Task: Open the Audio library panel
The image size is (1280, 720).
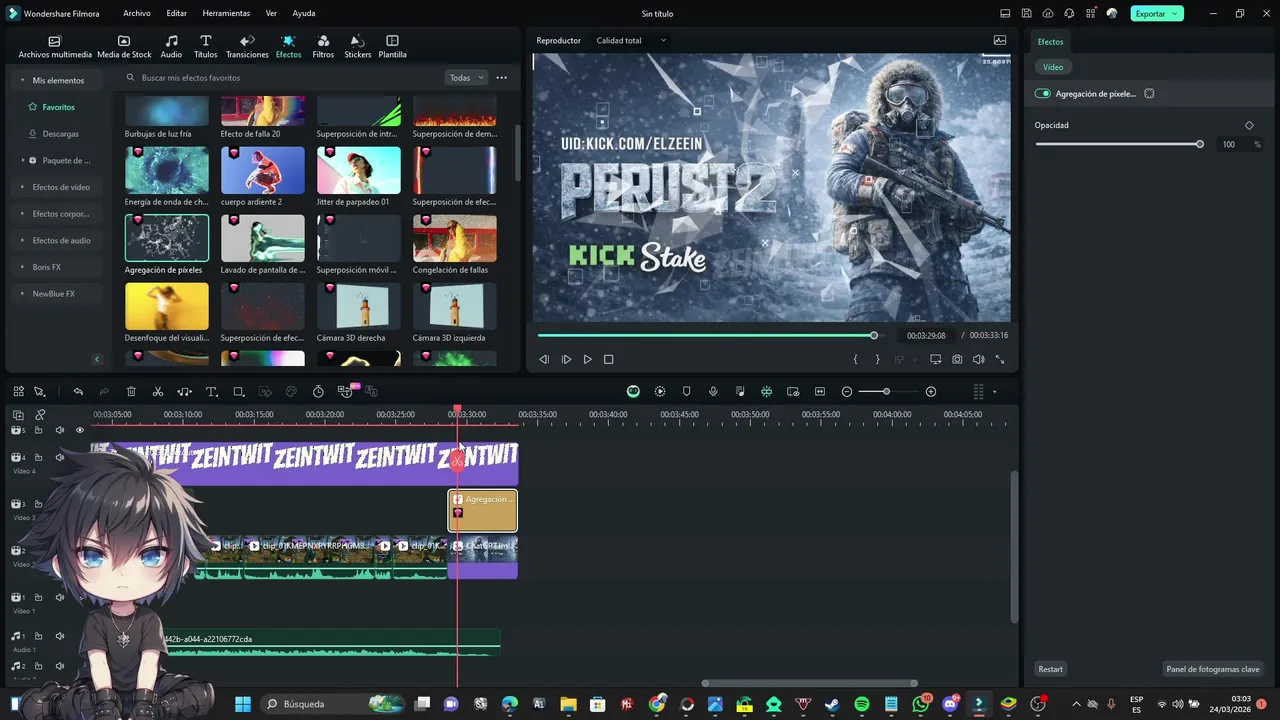Action: point(171,46)
